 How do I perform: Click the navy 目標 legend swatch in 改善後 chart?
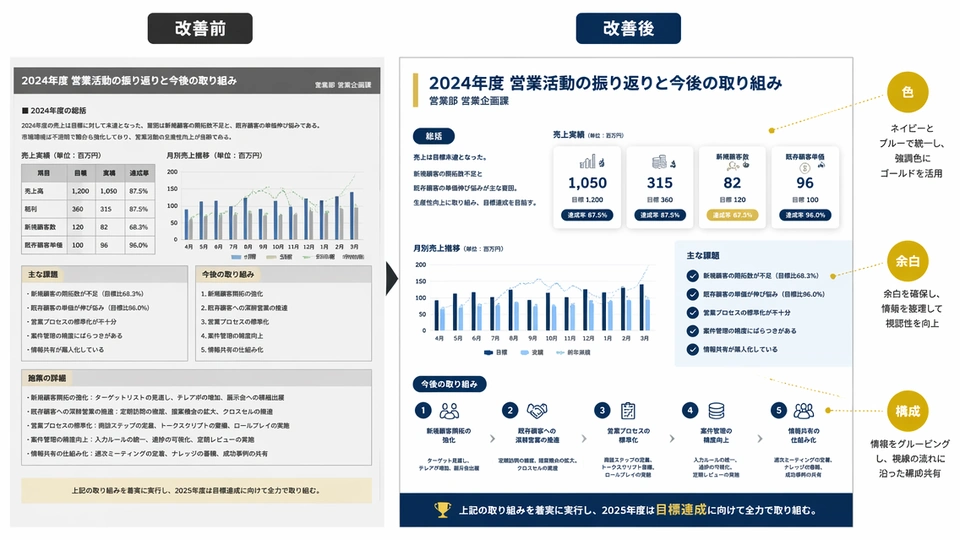tap(488, 353)
